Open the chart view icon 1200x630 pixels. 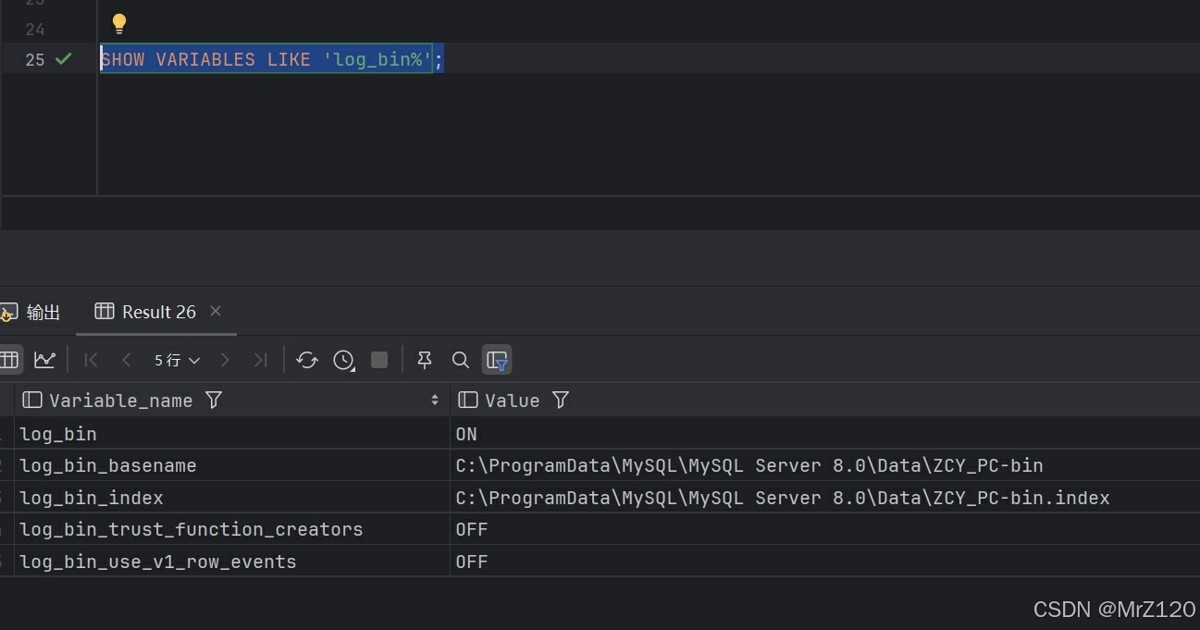coord(44,360)
